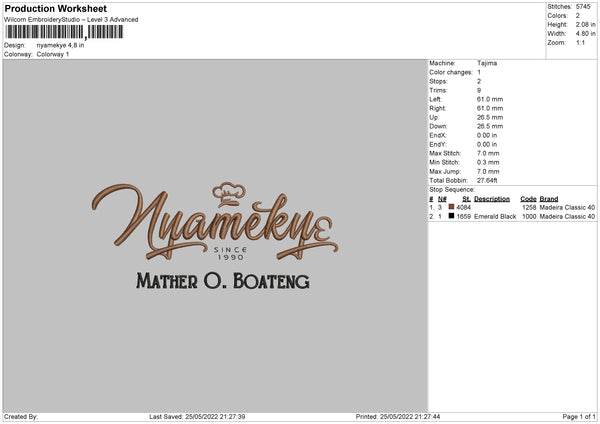Click the barcode under the worksheet title
Image resolution: width=600 pixels, height=424 pixels.
point(65,32)
